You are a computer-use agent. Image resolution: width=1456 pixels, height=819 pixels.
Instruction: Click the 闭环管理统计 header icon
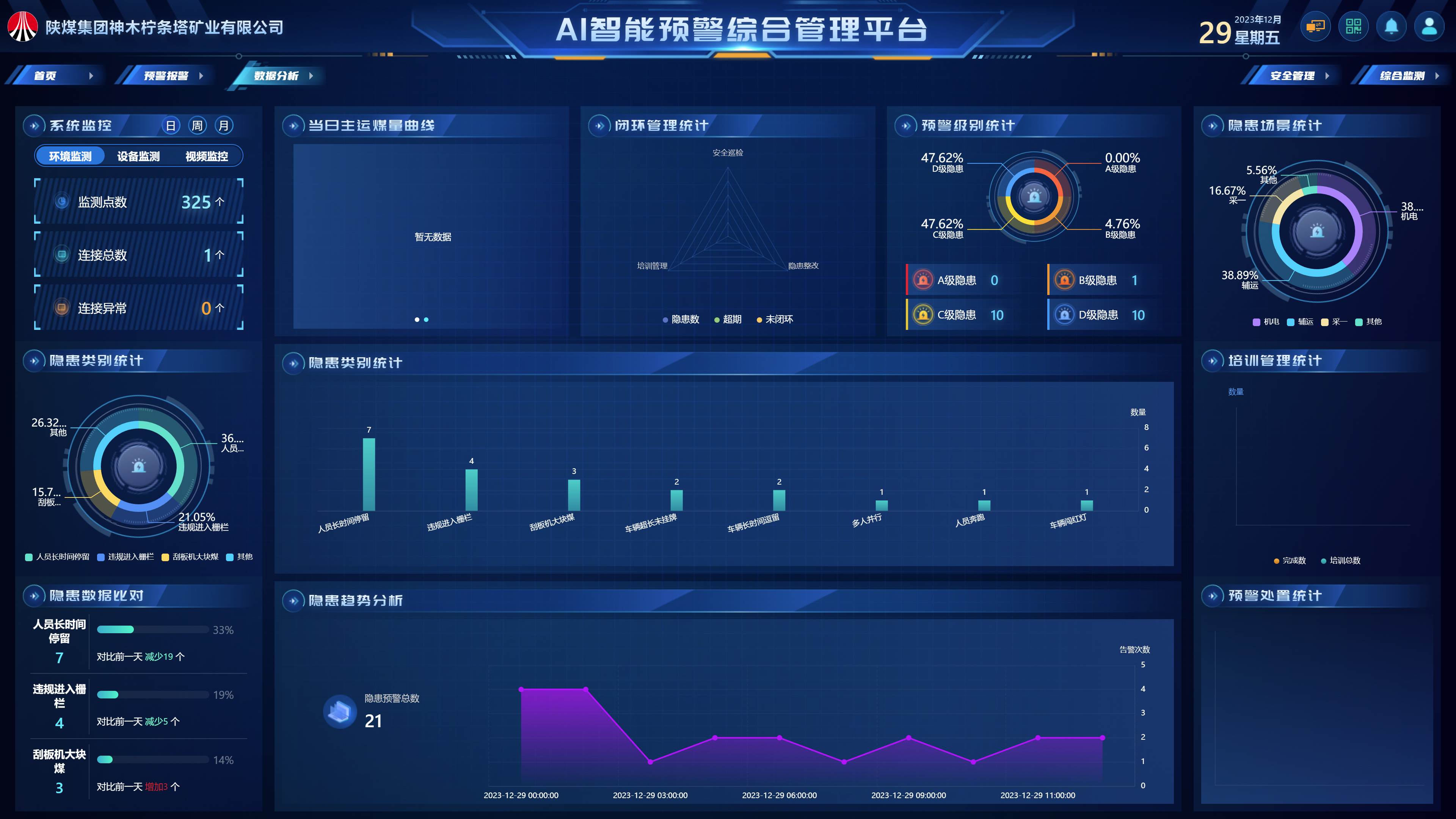(599, 126)
